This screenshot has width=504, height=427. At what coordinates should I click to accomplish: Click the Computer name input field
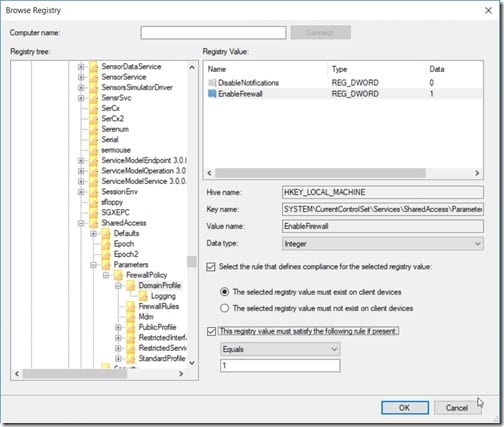click(x=213, y=33)
